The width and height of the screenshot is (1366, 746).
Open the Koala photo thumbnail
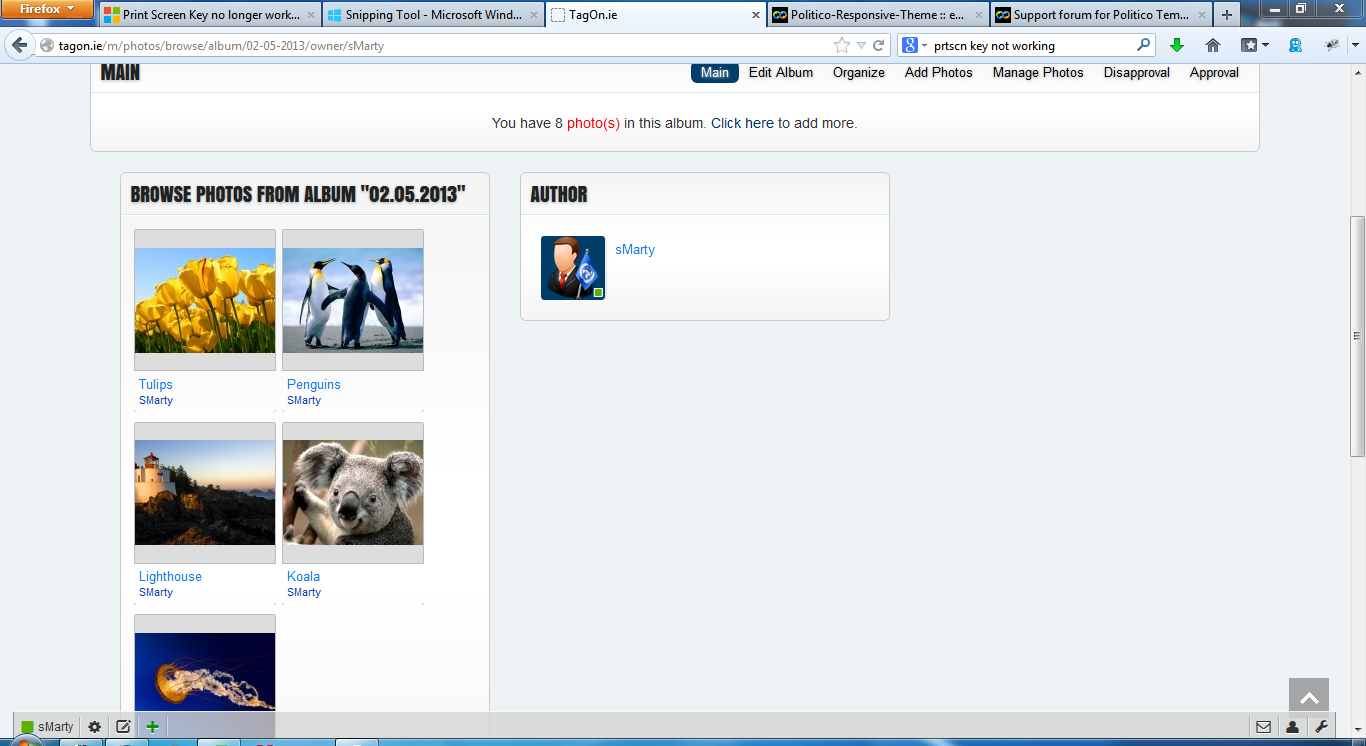[353, 493]
